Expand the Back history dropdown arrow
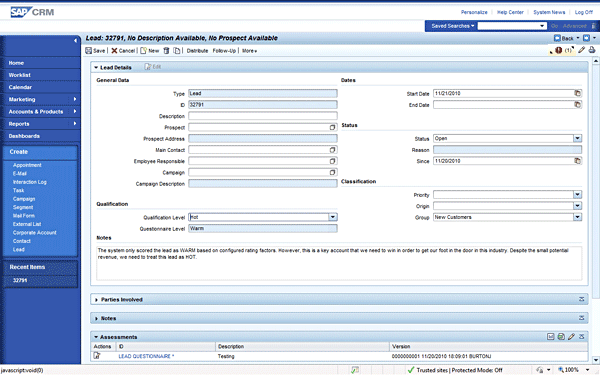 pyautogui.click(x=578, y=38)
